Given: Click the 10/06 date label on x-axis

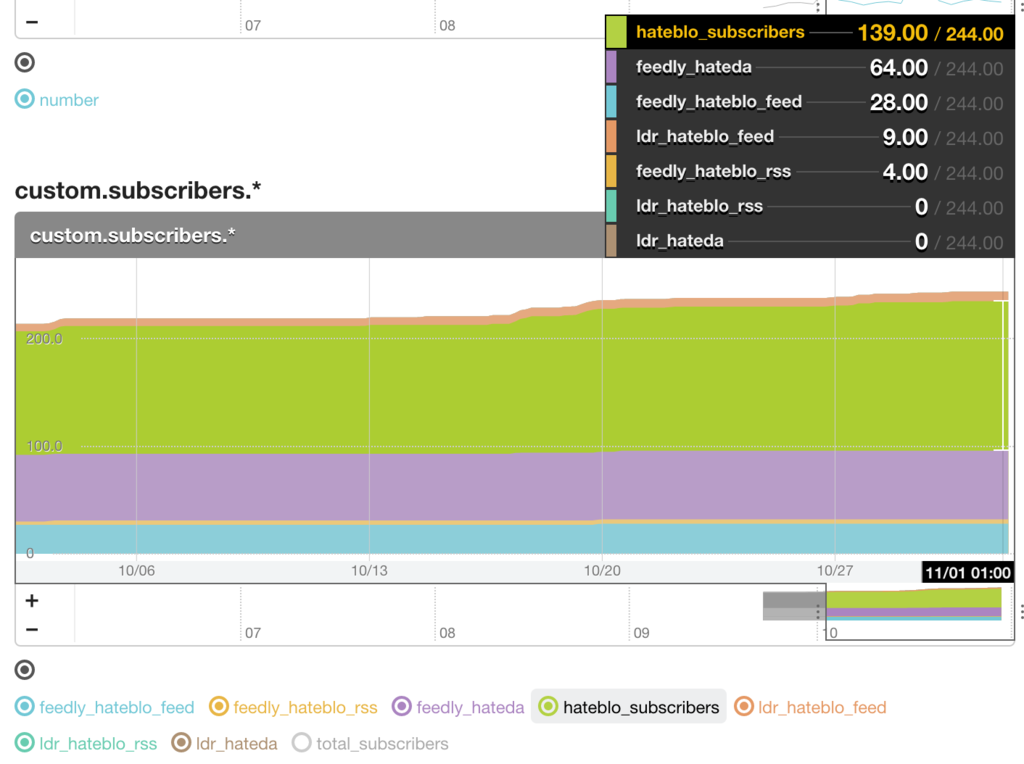Looking at the screenshot, I should [x=136, y=571].
